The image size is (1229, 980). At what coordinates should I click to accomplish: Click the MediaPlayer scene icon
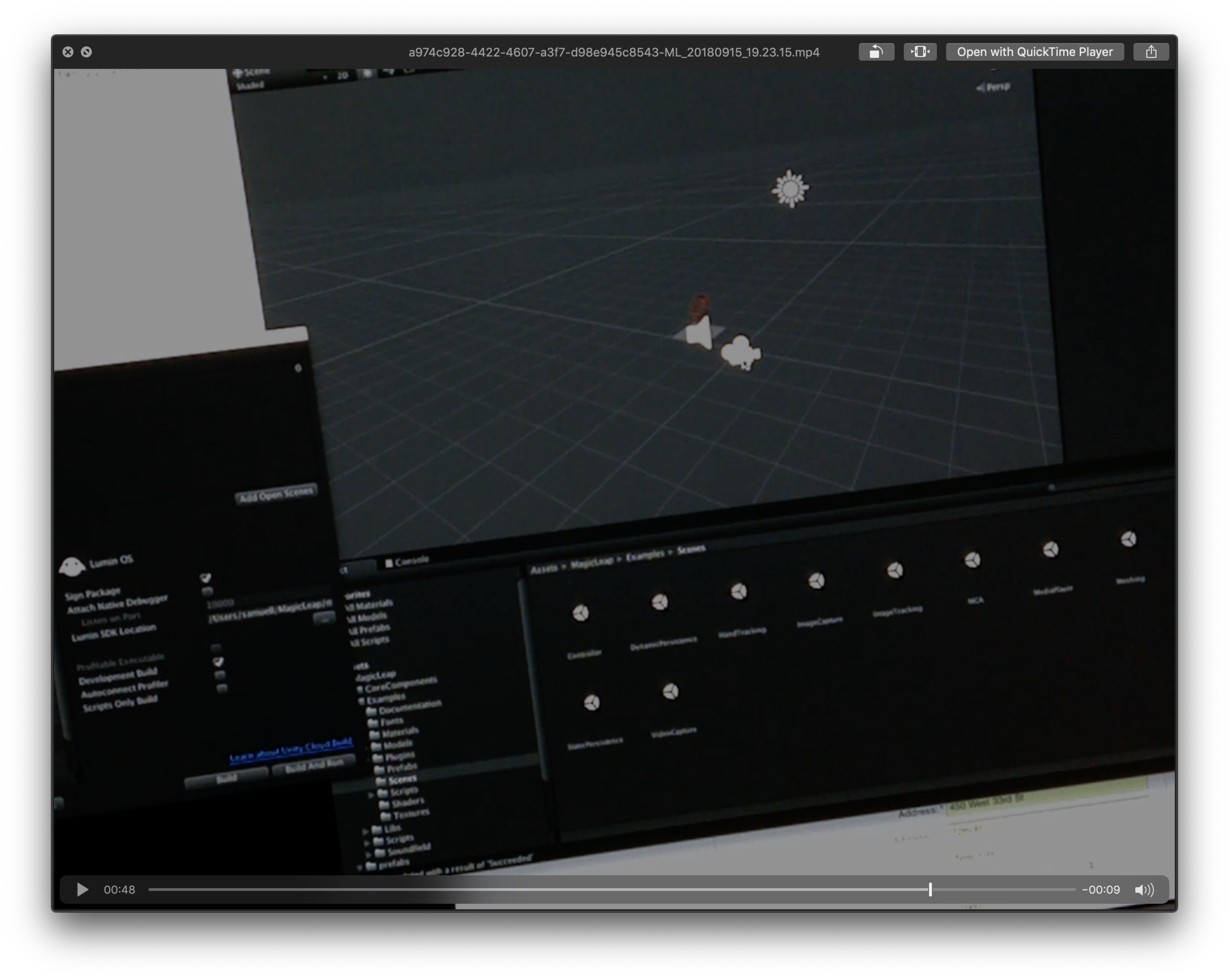pos(1052,548)
